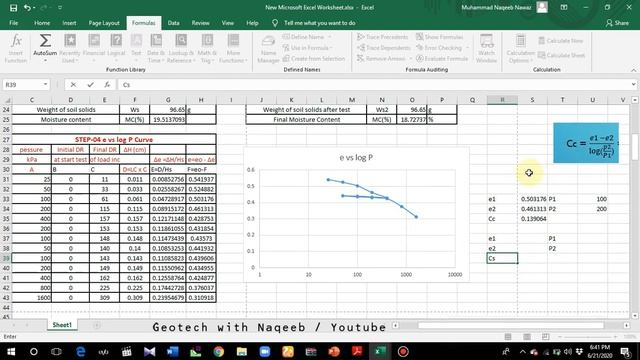Image resolution: width=640 pixels, height=360 pixels.
Task: Switch to the Review tab
Action: point(200,23)
